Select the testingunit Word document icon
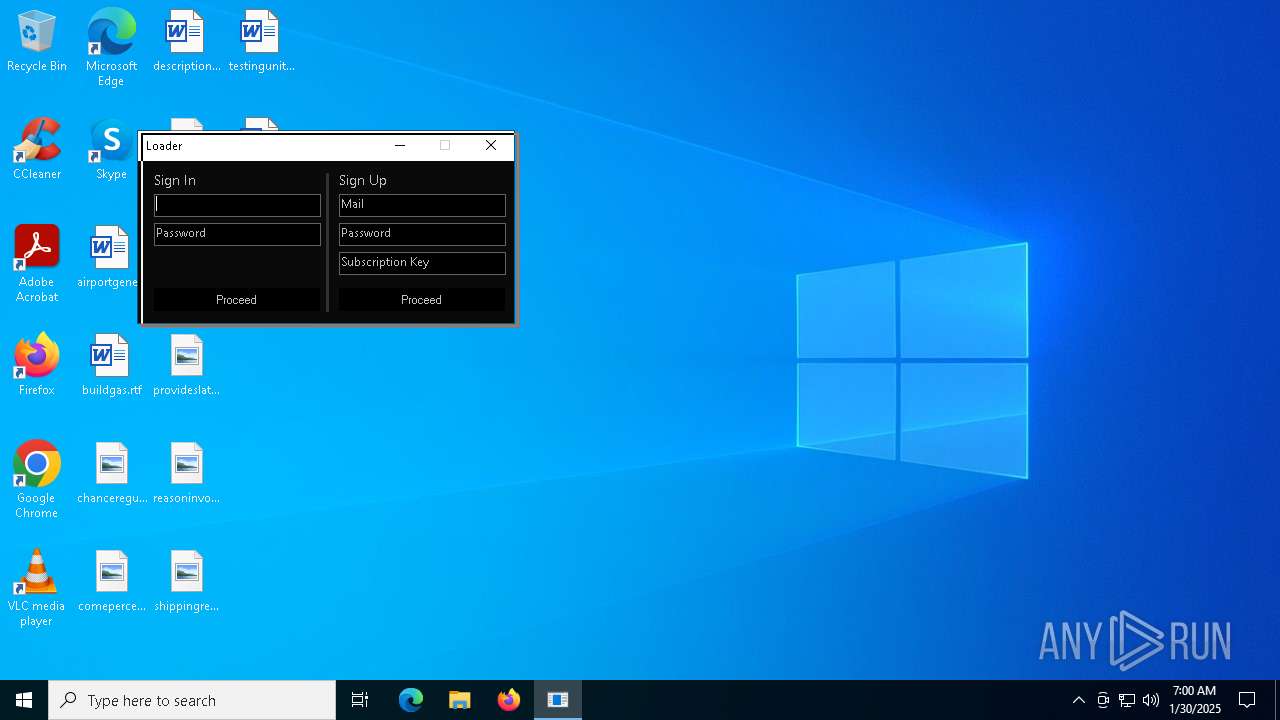The height and width of the screenshot is (720, 1280). pos(261,42)
